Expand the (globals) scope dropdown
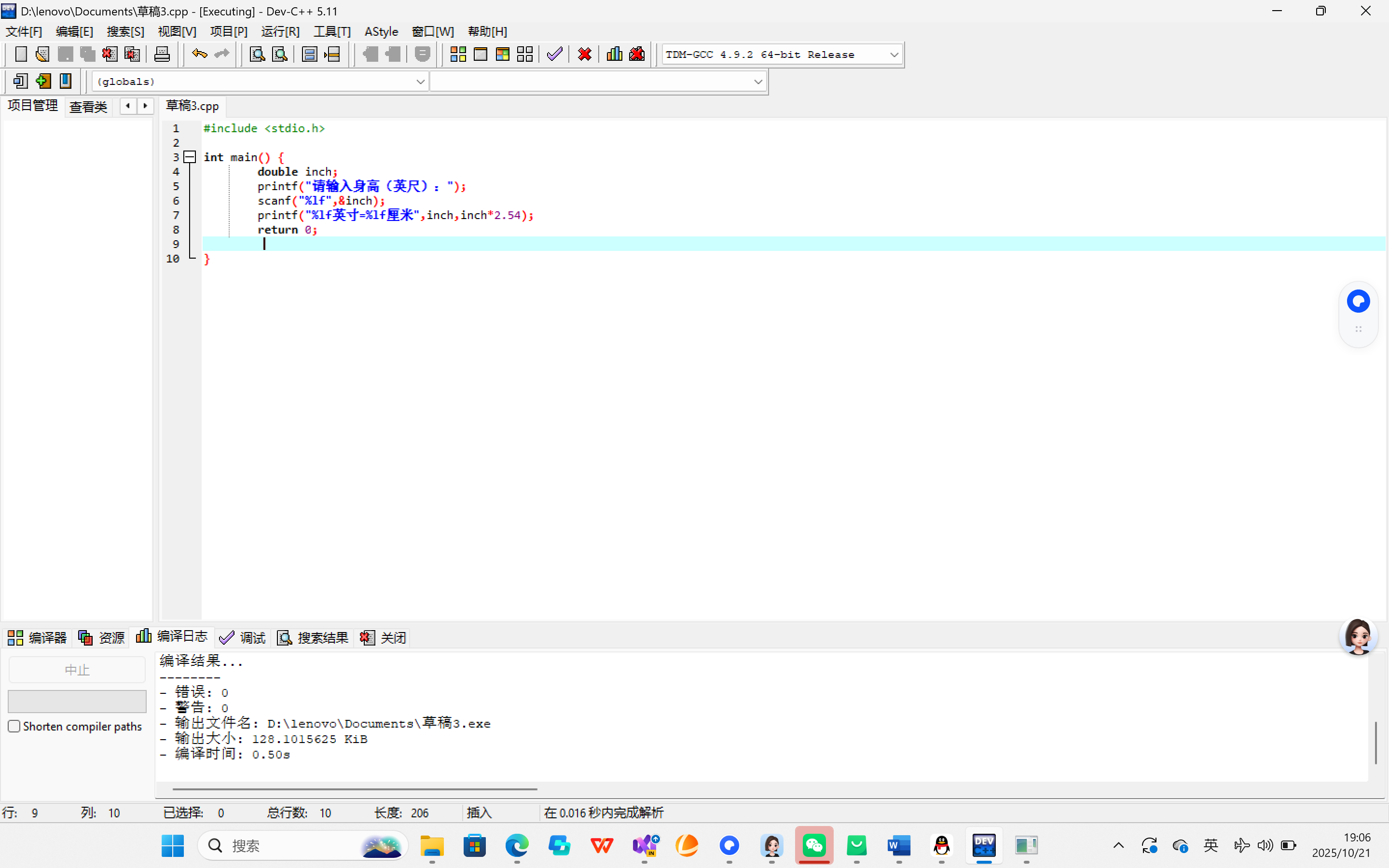 click(x=420, y=82)
